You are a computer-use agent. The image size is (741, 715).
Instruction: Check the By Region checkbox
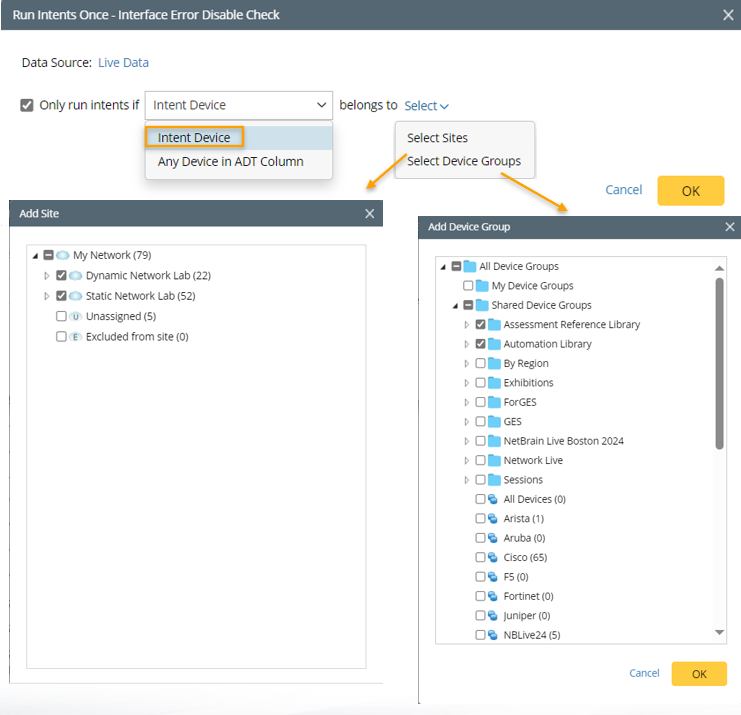pos(481,363)
